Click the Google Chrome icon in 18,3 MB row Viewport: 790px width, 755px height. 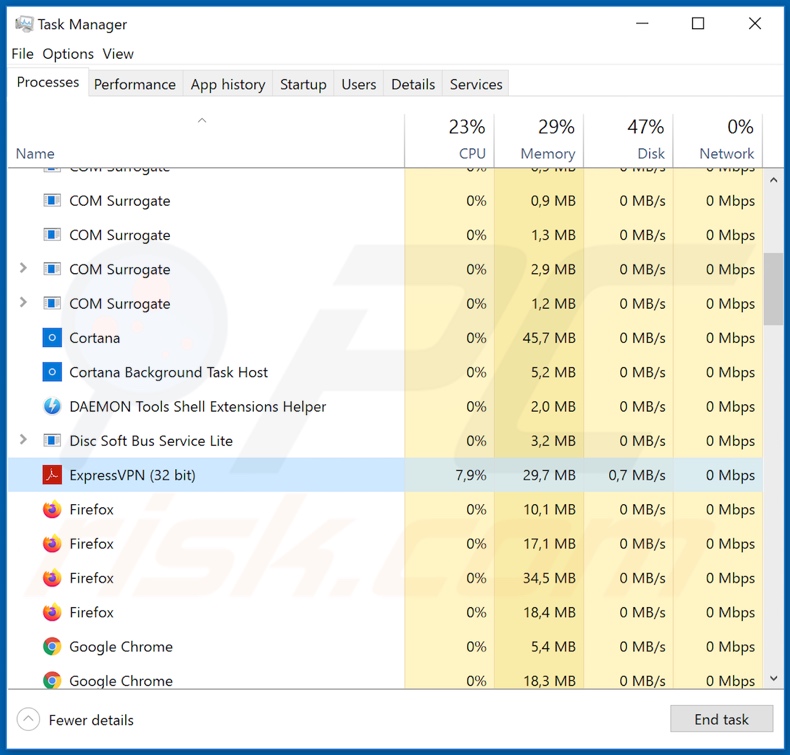pos(52,680)
